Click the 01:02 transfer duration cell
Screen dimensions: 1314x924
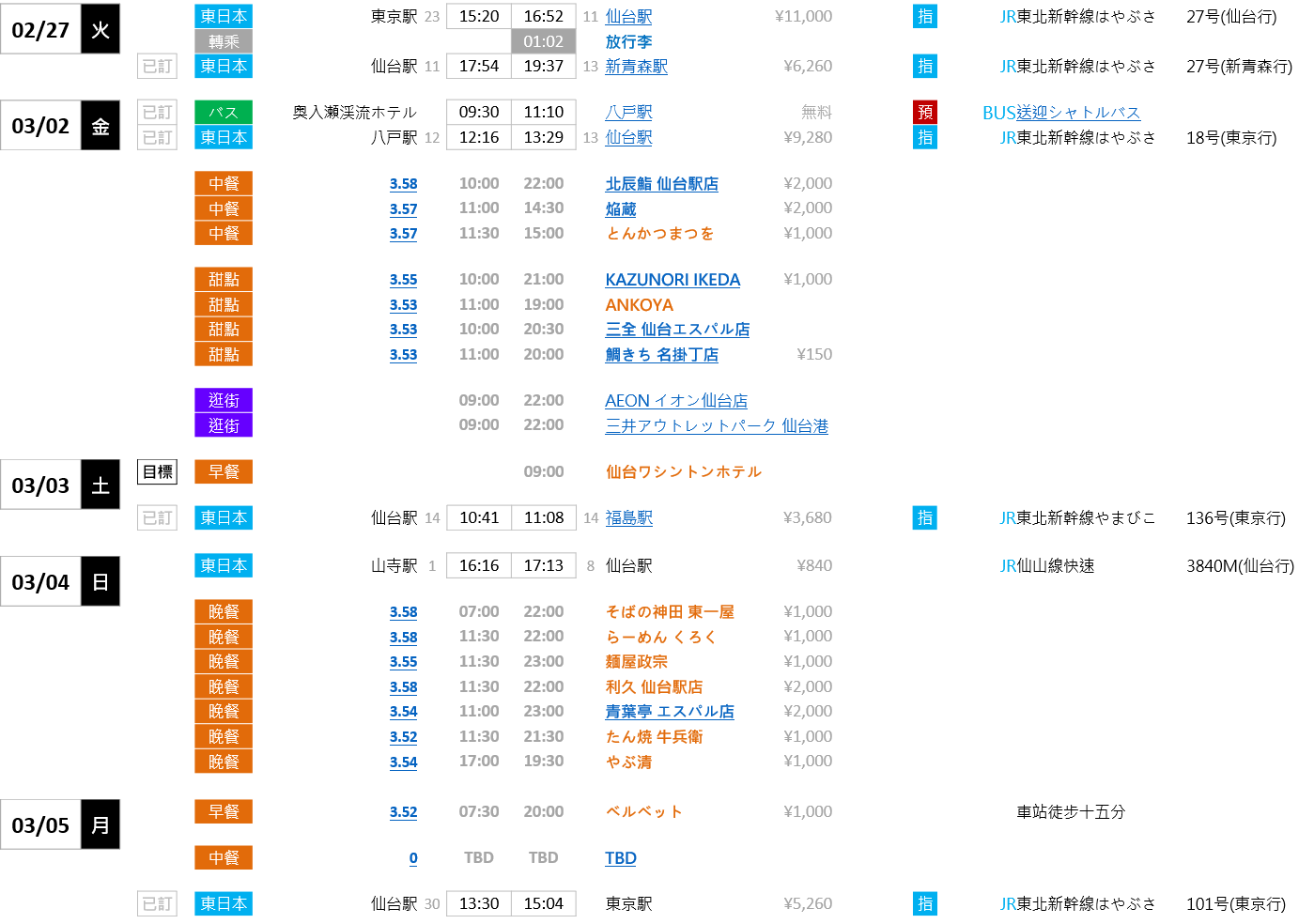point(544,41)
